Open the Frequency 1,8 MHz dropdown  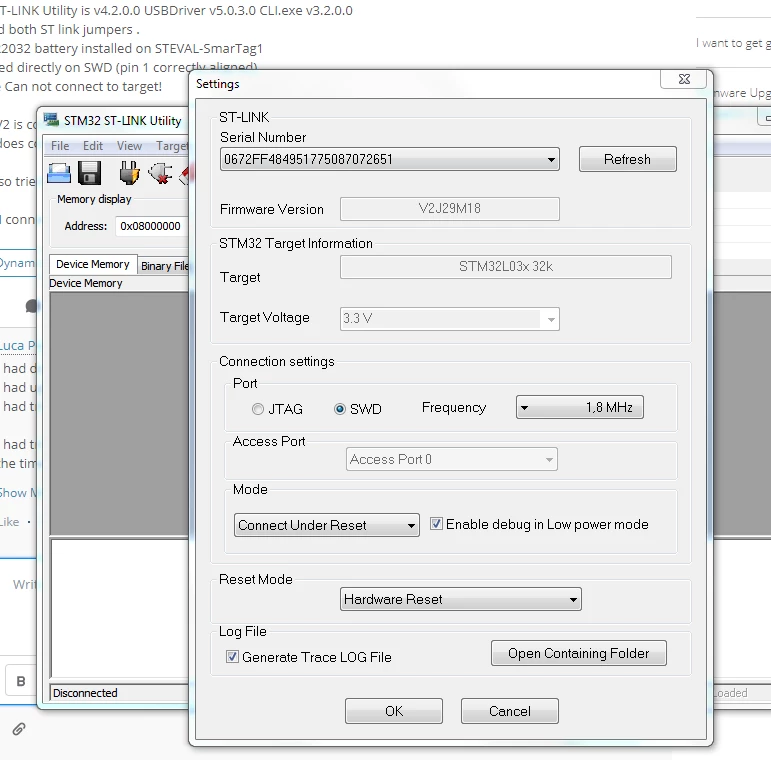pos(579,407)
